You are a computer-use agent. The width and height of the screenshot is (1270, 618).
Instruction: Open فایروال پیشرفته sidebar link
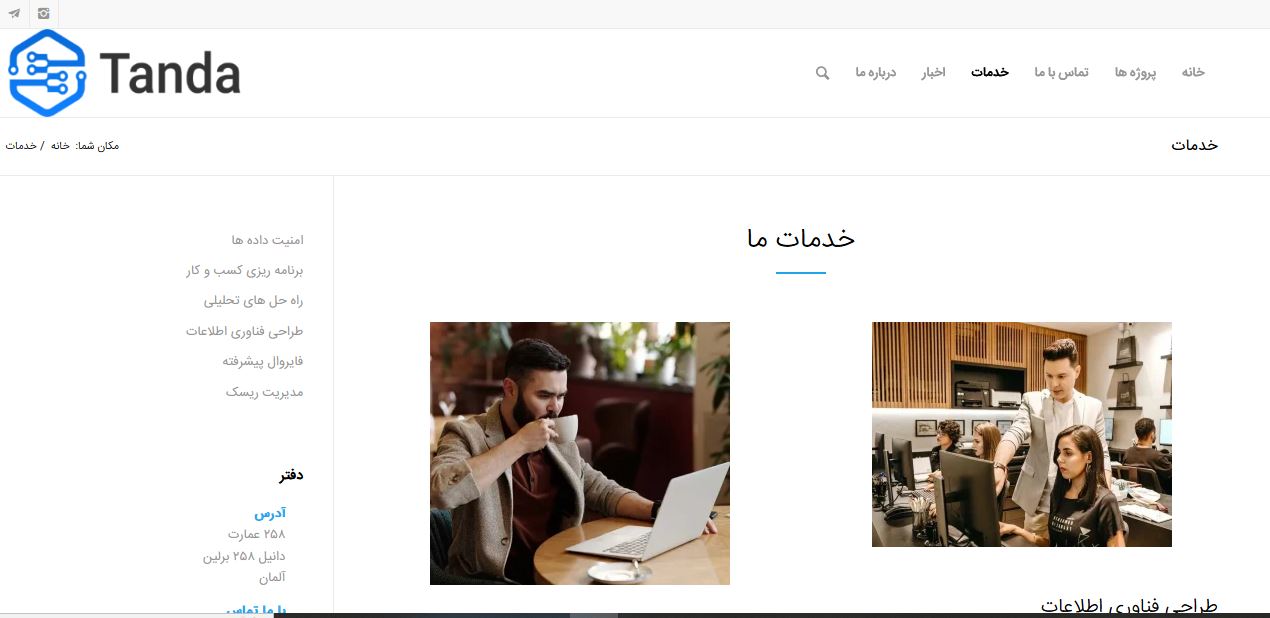coord(263,361)
